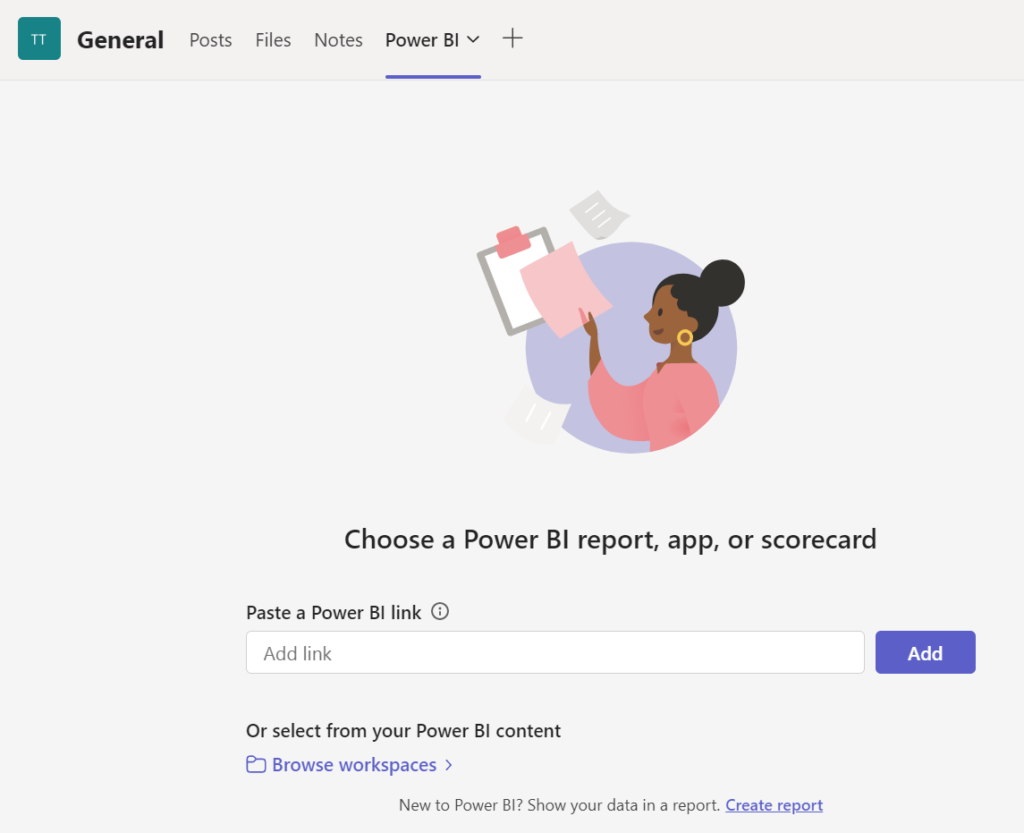Click the info icon beside Paste a Power BI link
The image size is (1024, 833).
440,612
